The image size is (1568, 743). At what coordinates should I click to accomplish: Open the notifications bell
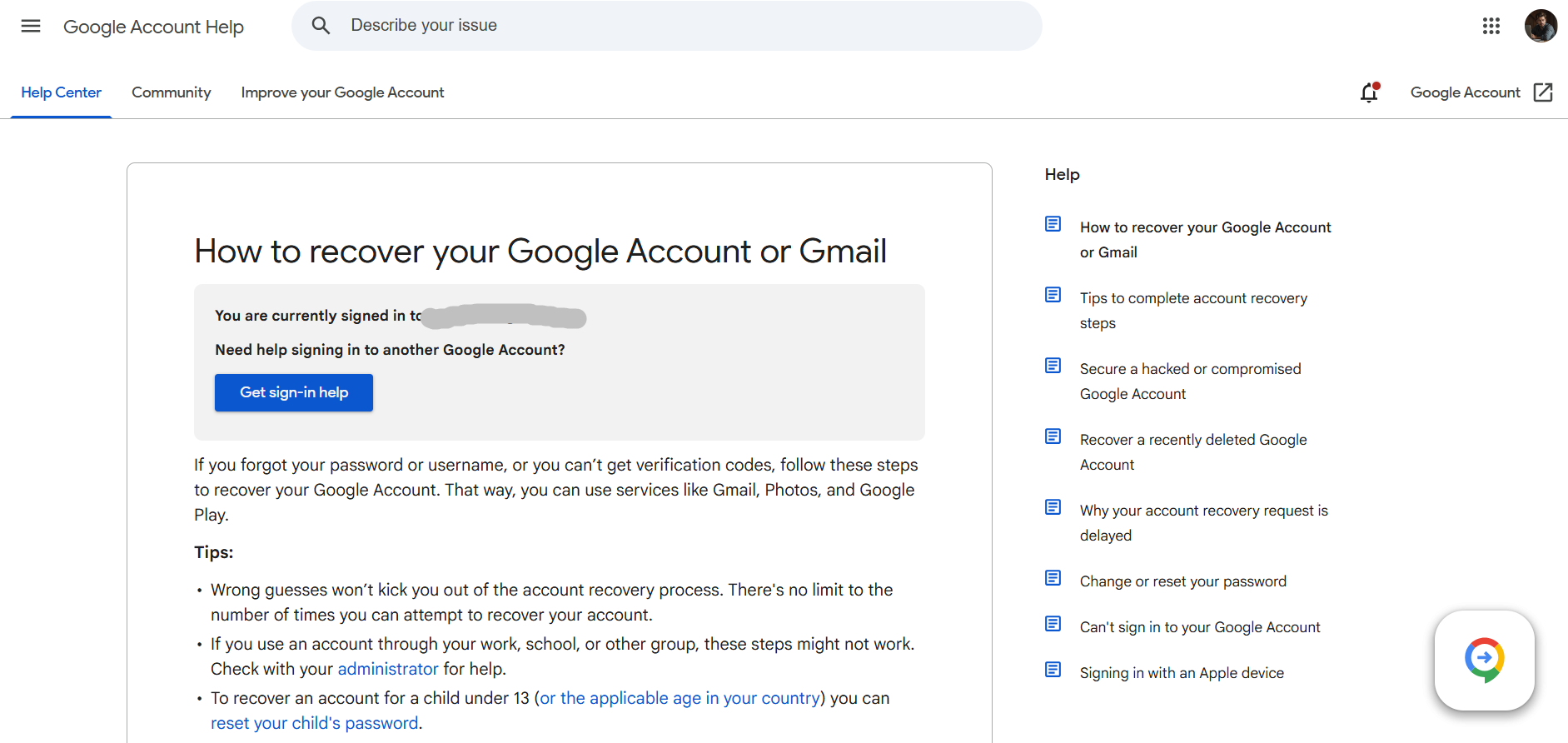pos(1369,92)
